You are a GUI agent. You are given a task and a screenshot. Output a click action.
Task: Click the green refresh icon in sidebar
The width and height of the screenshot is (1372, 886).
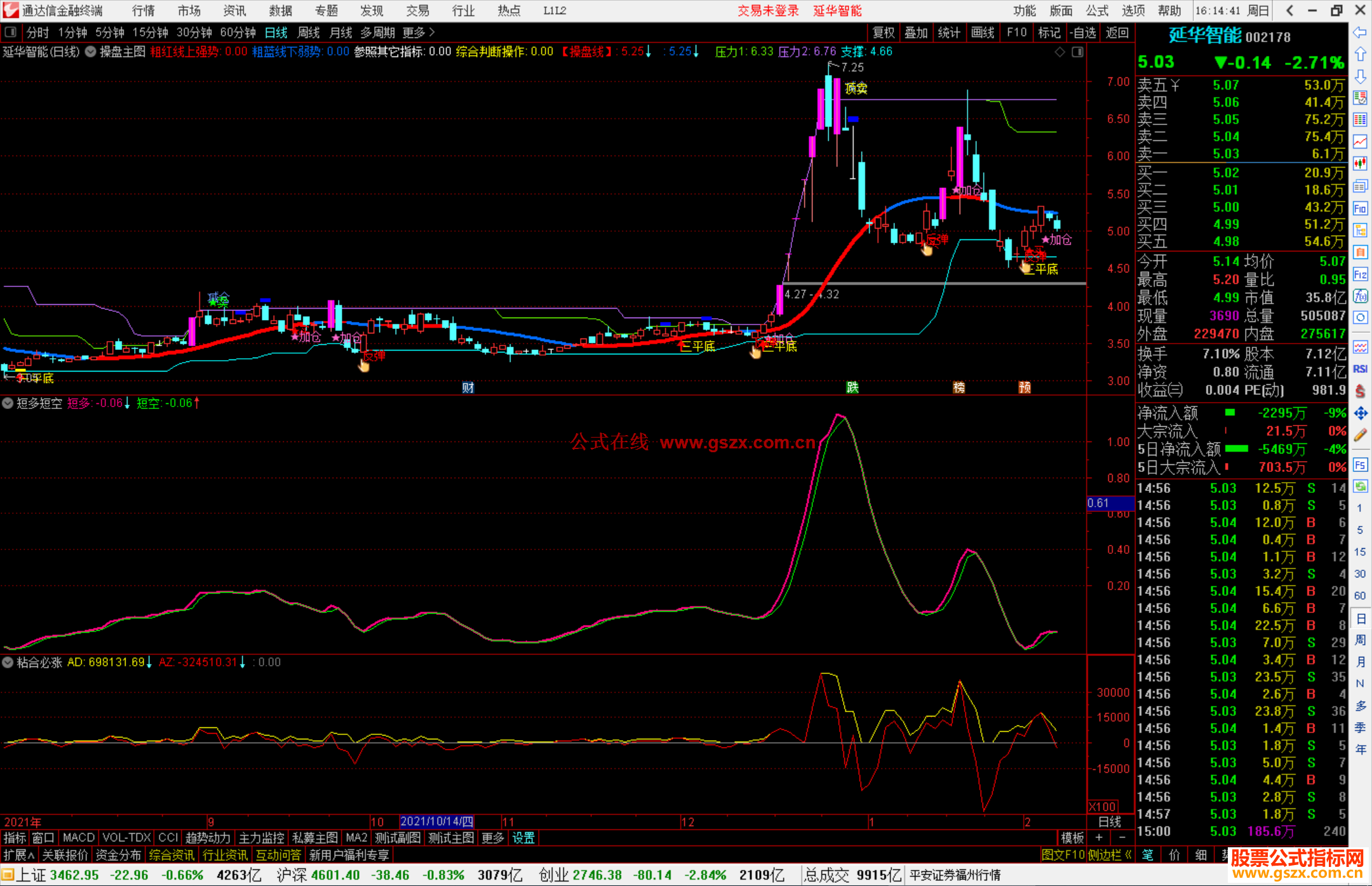[1360, 487]
